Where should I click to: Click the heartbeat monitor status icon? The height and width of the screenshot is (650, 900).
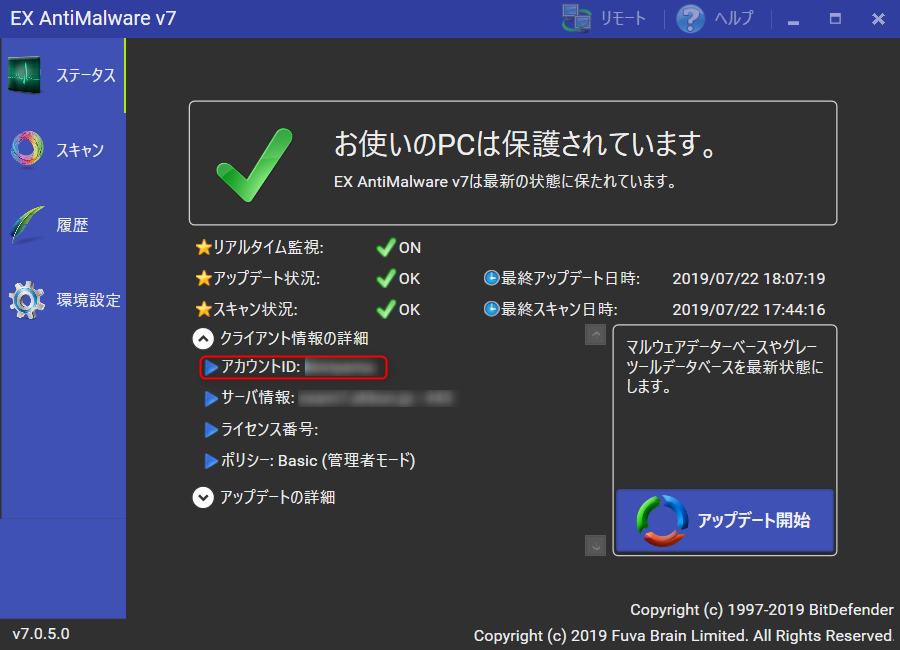point(25,75)
